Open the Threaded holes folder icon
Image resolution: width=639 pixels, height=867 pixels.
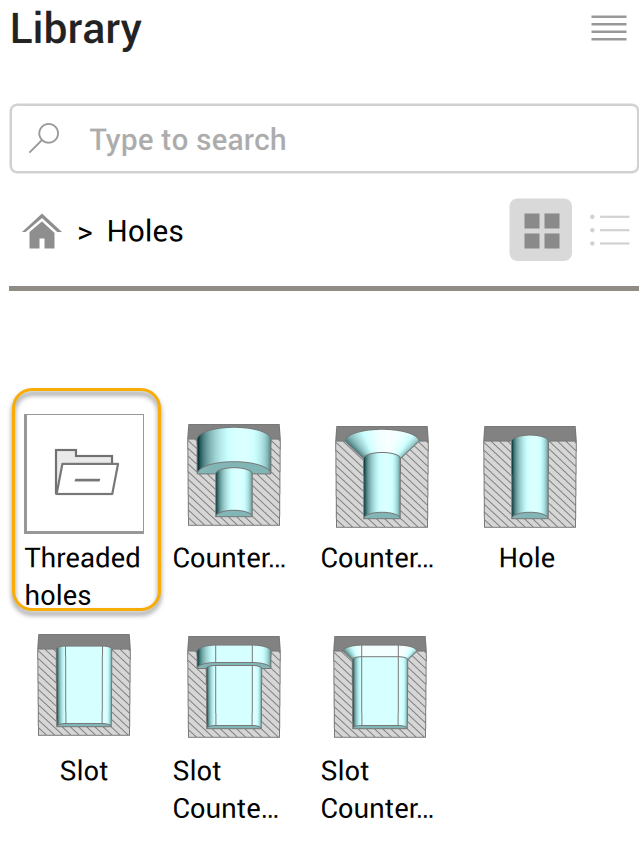click(x=85, y=473)
